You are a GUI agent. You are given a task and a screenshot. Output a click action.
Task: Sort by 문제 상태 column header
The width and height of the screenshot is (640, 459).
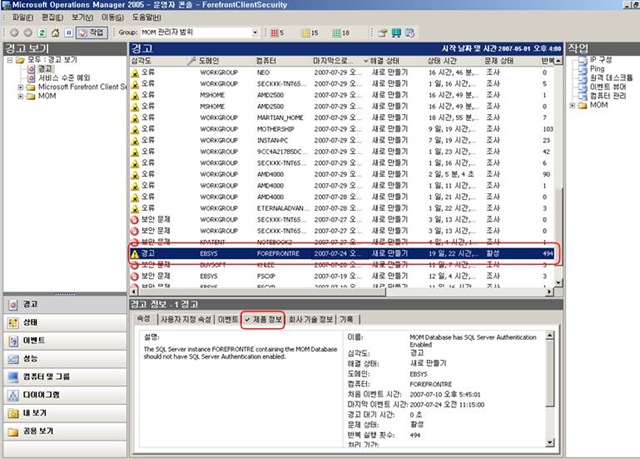511,61
